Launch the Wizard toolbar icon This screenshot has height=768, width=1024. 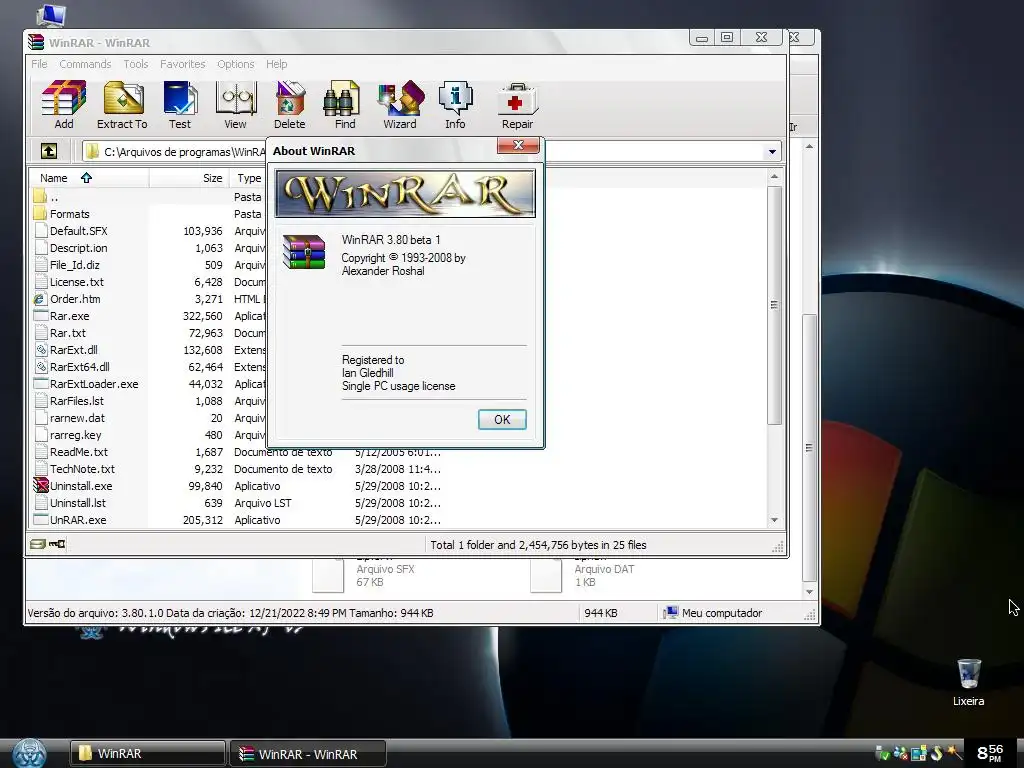[x=400, y=104]
